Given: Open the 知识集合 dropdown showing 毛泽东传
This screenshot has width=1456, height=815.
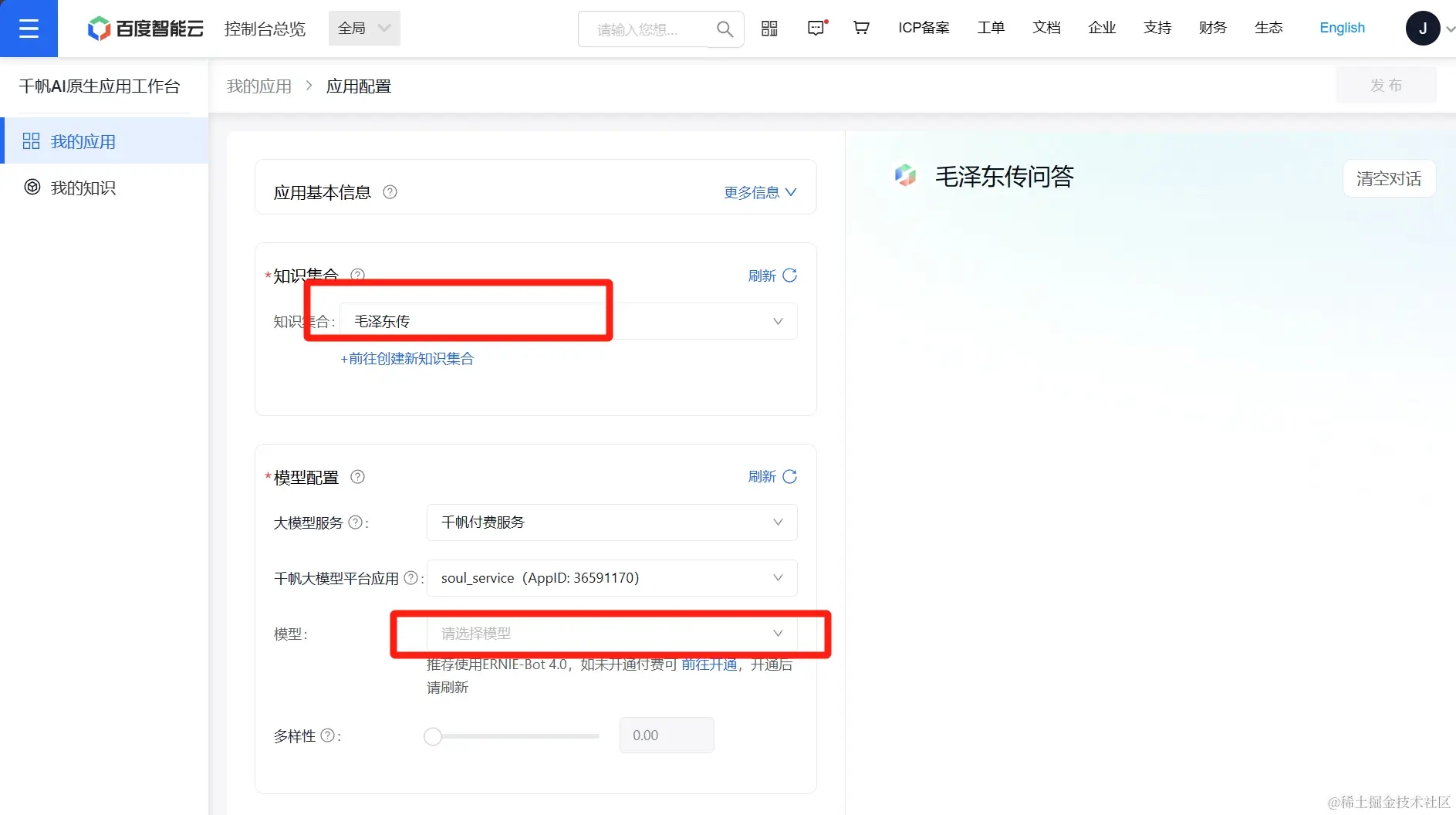Looking at the screenshot, I should coord(568,321).
